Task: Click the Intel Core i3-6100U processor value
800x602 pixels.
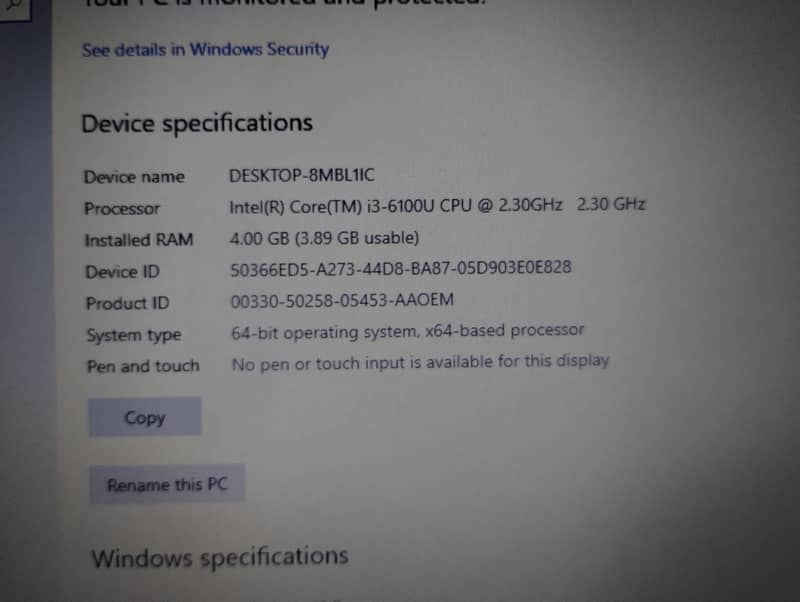Action: [x=437, y=206]
